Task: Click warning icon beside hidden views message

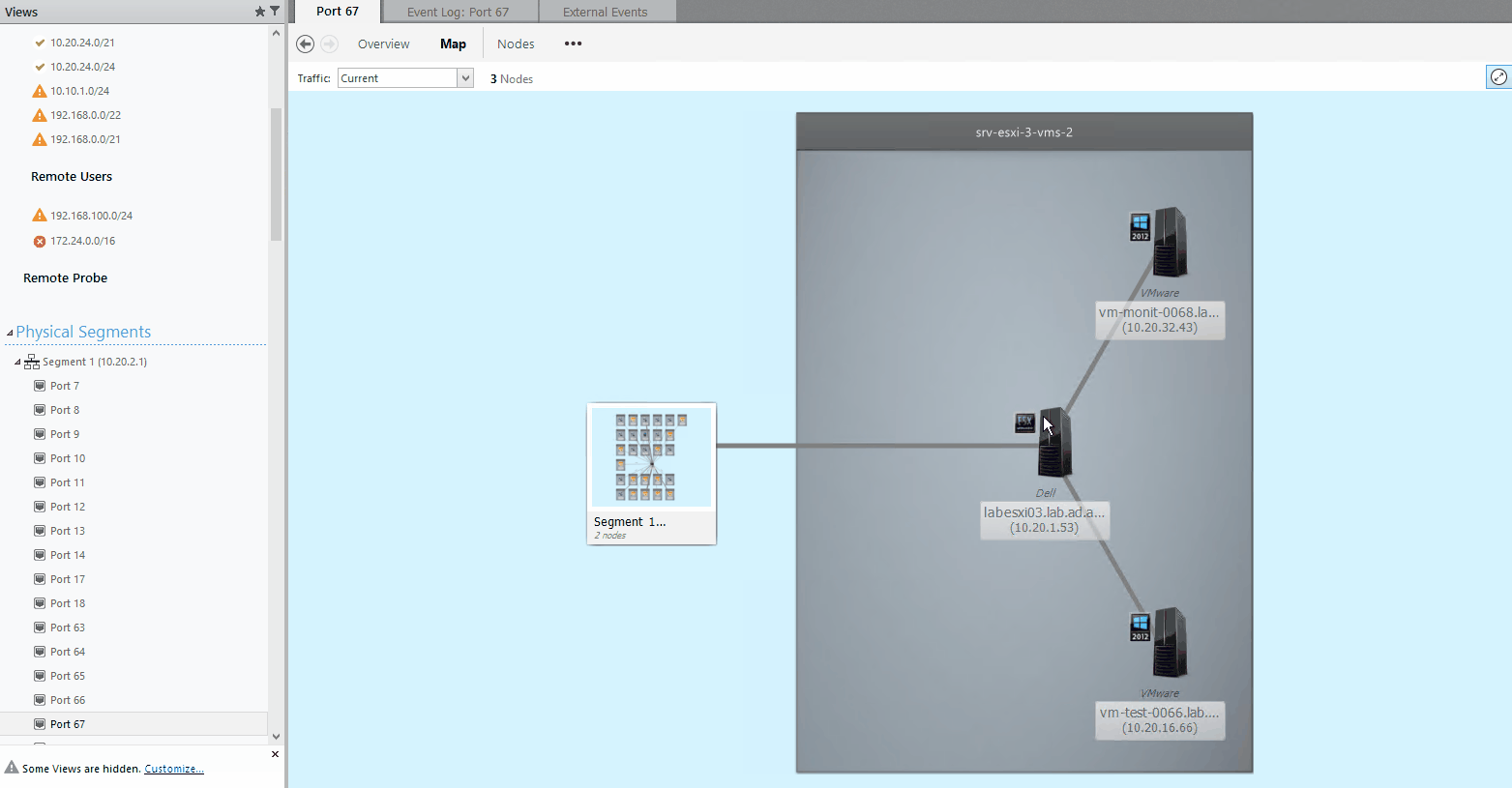Action: click(x=12, y=768)
